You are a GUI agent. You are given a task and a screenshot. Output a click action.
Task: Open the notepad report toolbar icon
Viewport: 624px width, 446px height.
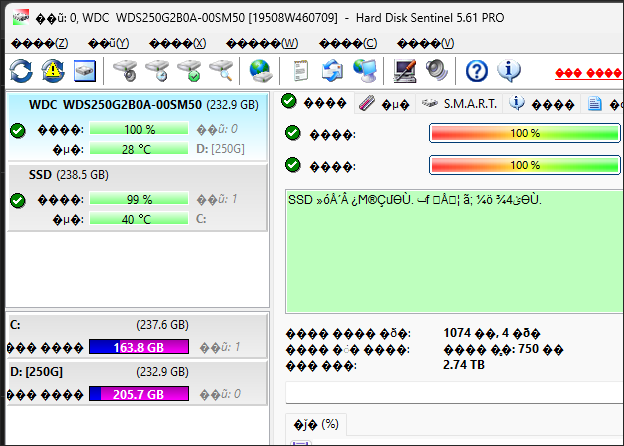pyautogui.click(x=300, y=71)
